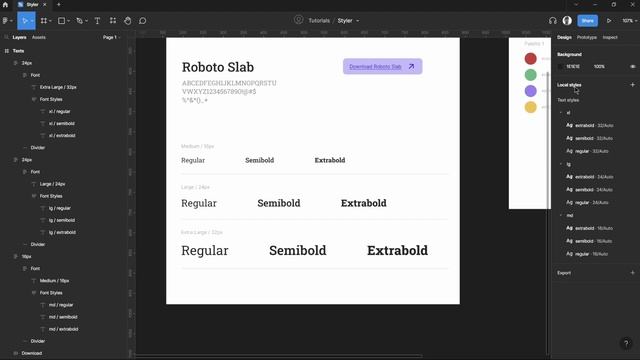The width and height of the screenshot is (640, 360).
Task: Open the Prototype tab
Action: 587,37
